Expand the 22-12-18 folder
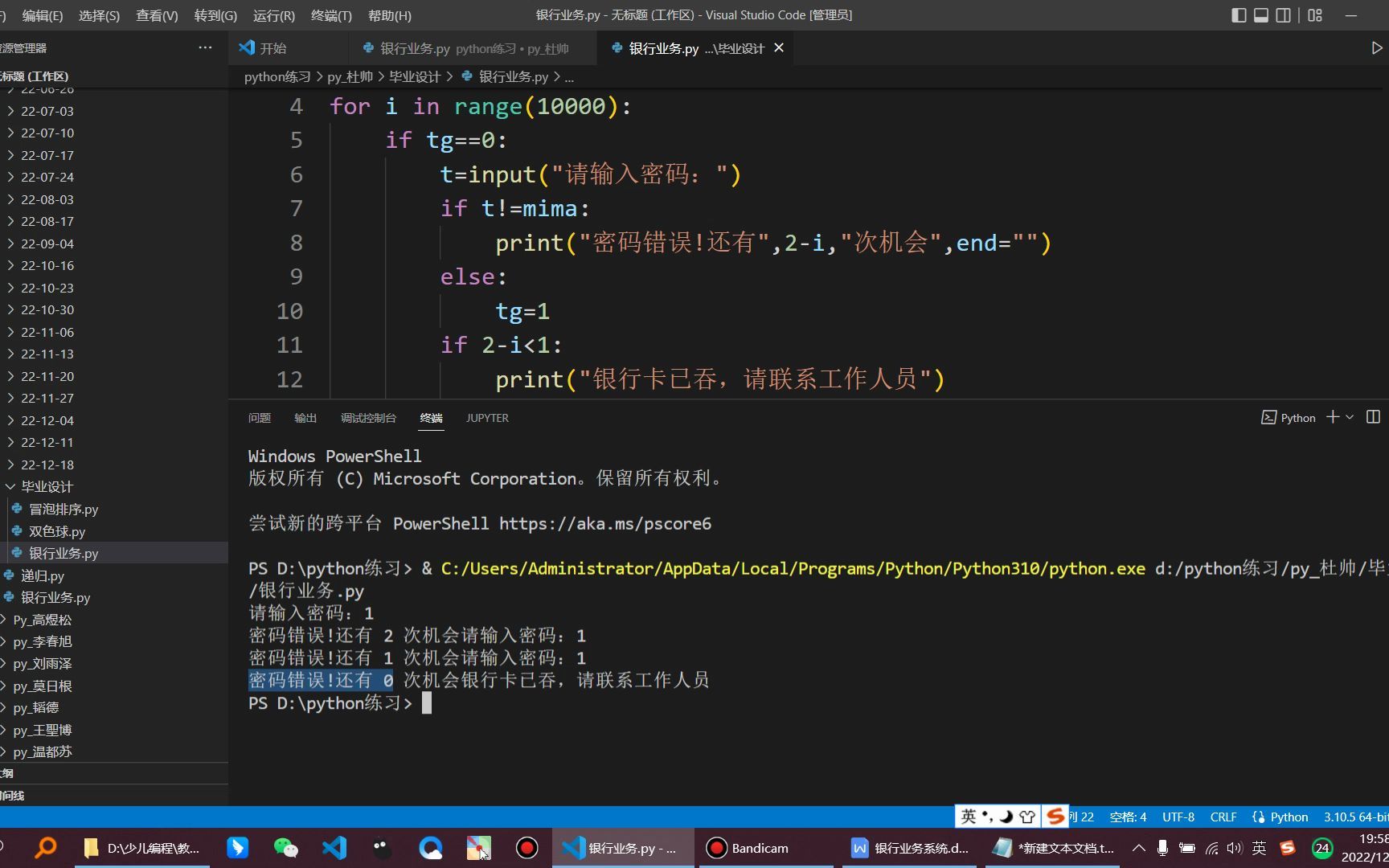The height and width of the screenshot is (868, 1389). [114, 465]
